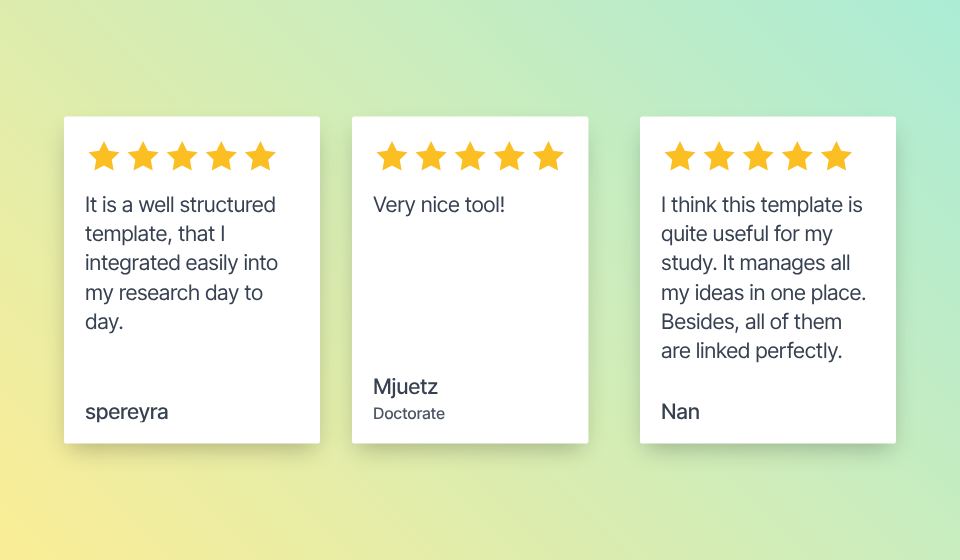Screen dimensions: 960x560
Task: Click the first star in Nan's review
Action: (x=680, y=156)
